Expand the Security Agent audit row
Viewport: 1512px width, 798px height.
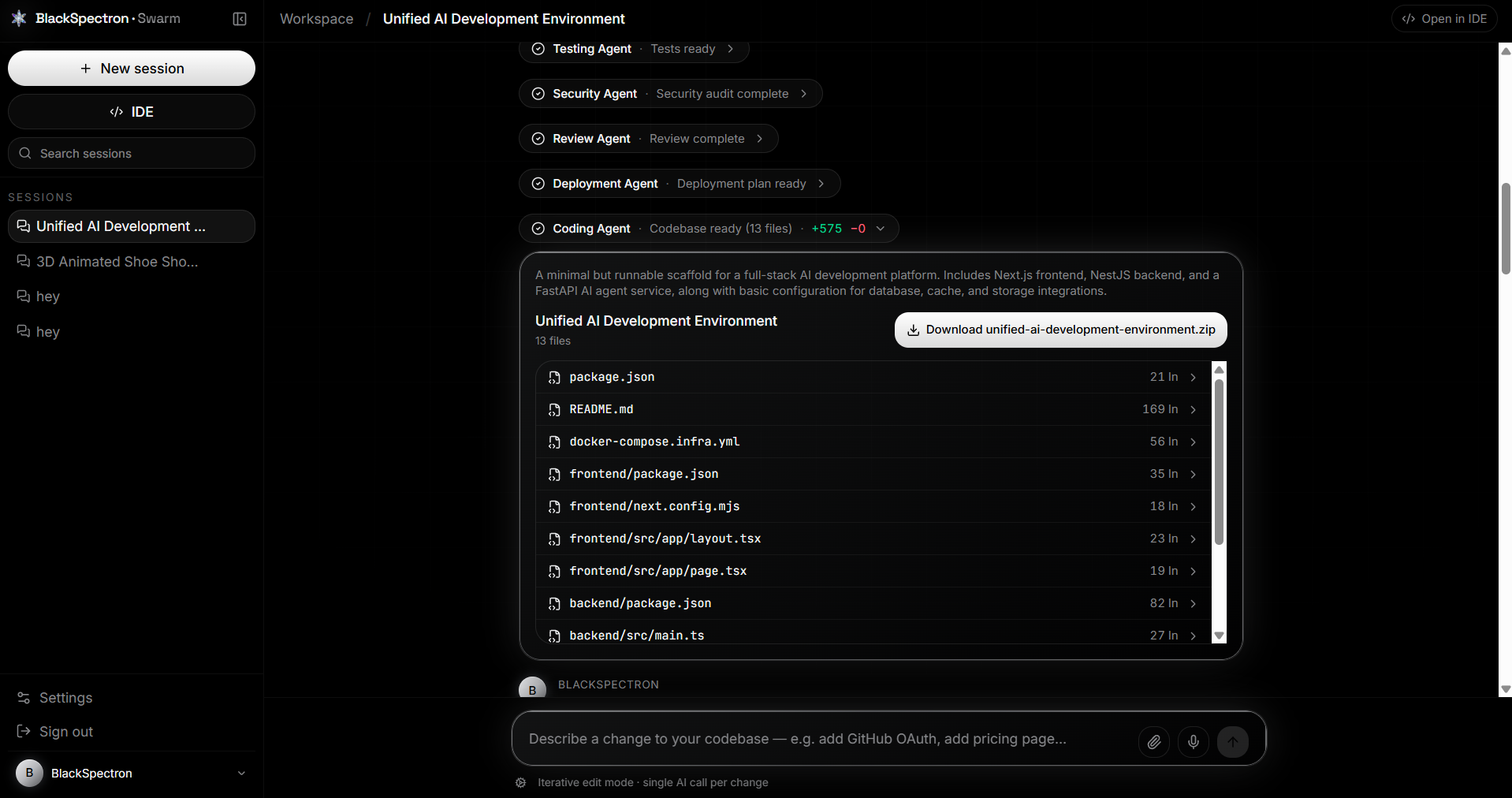[x=670, y=94]
